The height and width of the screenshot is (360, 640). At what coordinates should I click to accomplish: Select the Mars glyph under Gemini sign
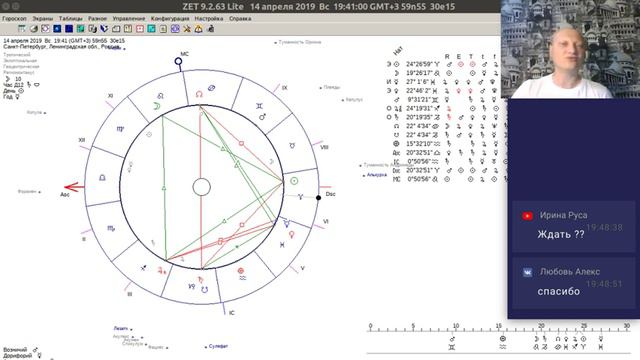(262, 117)
